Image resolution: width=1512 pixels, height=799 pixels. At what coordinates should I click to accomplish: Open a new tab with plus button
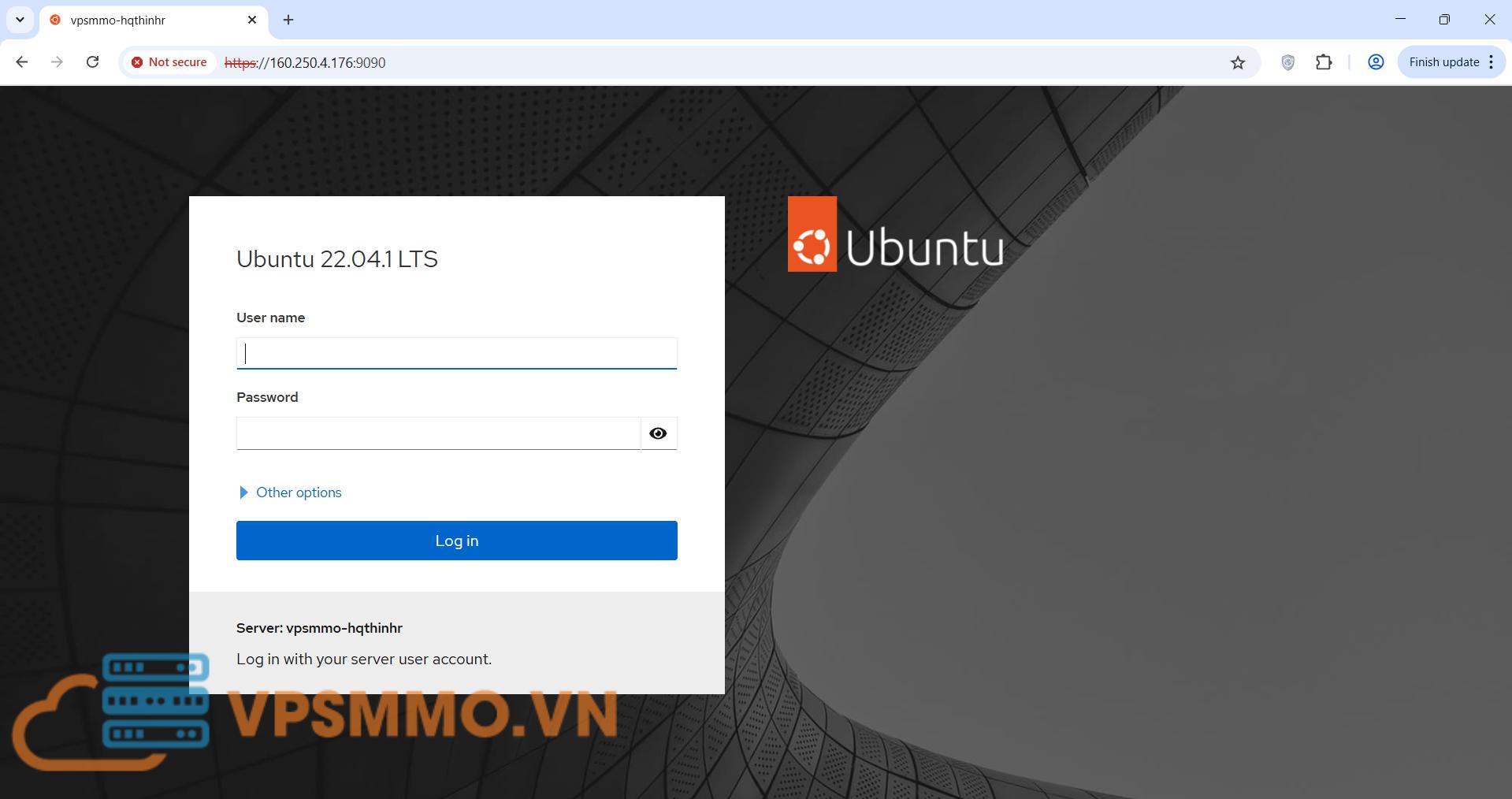(288, 20)
